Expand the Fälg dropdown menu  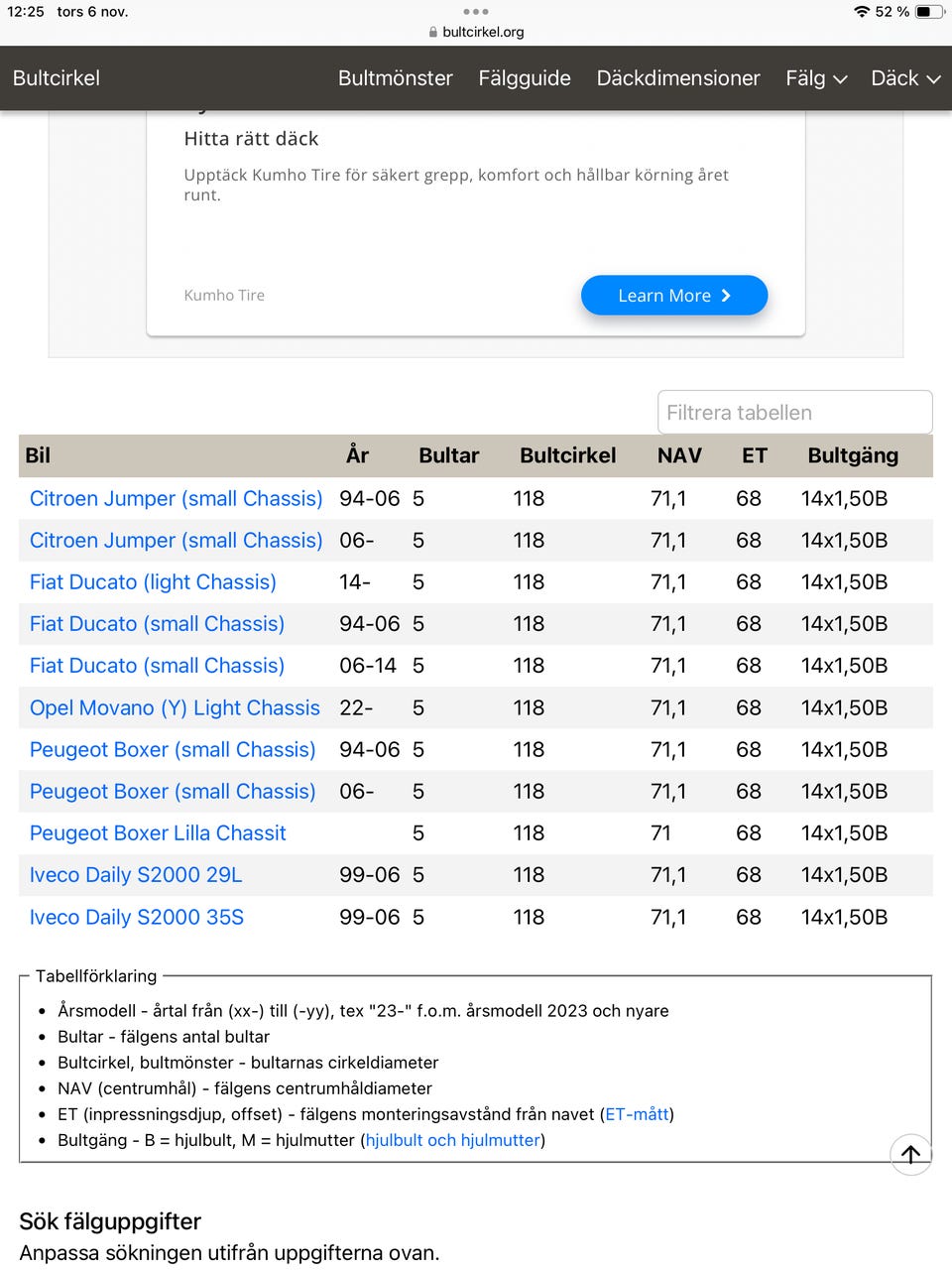(815, 78)
